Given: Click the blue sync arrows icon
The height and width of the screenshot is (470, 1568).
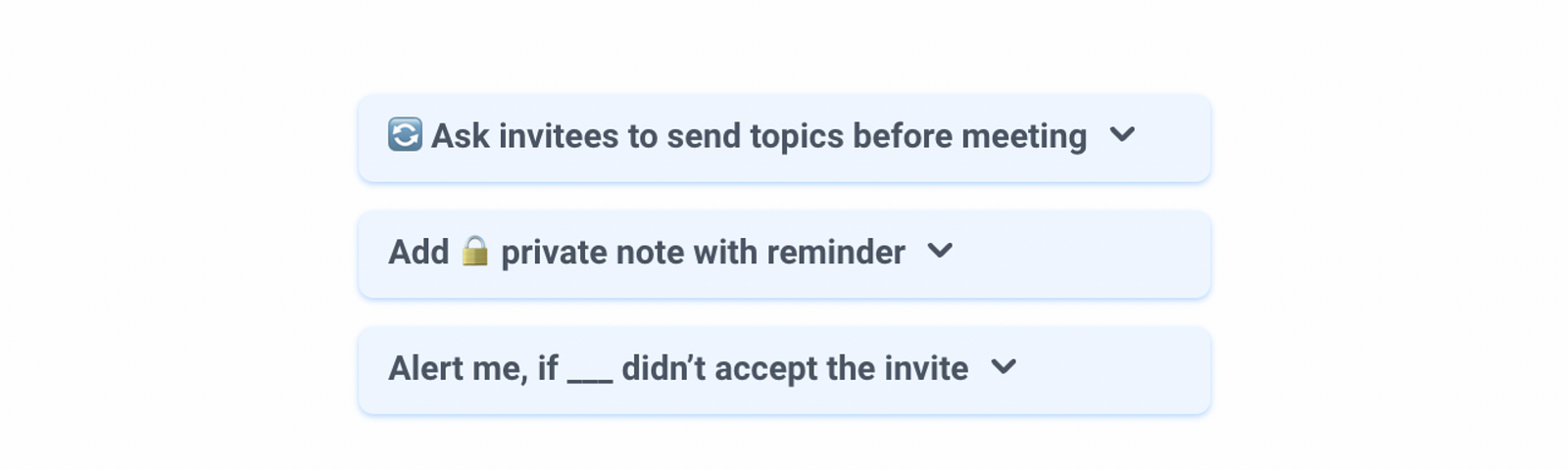Looking at the screenshot, I should click(x=405, y=134).
